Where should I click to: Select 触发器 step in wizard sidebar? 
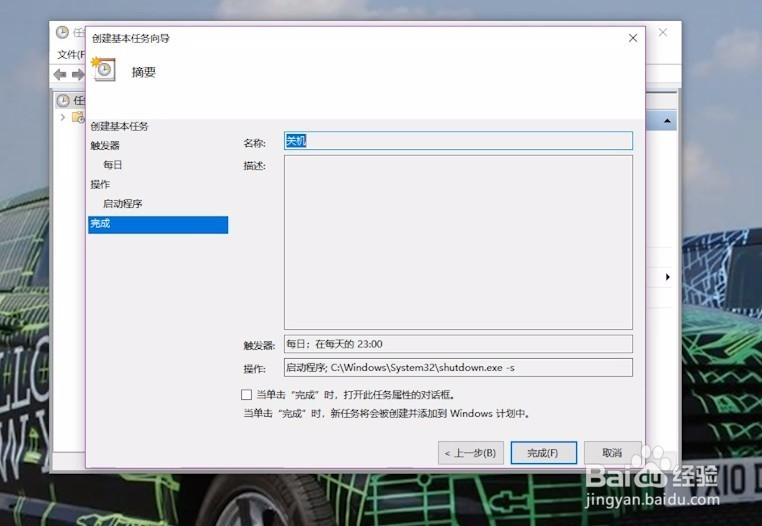click(x=104, y=145)
